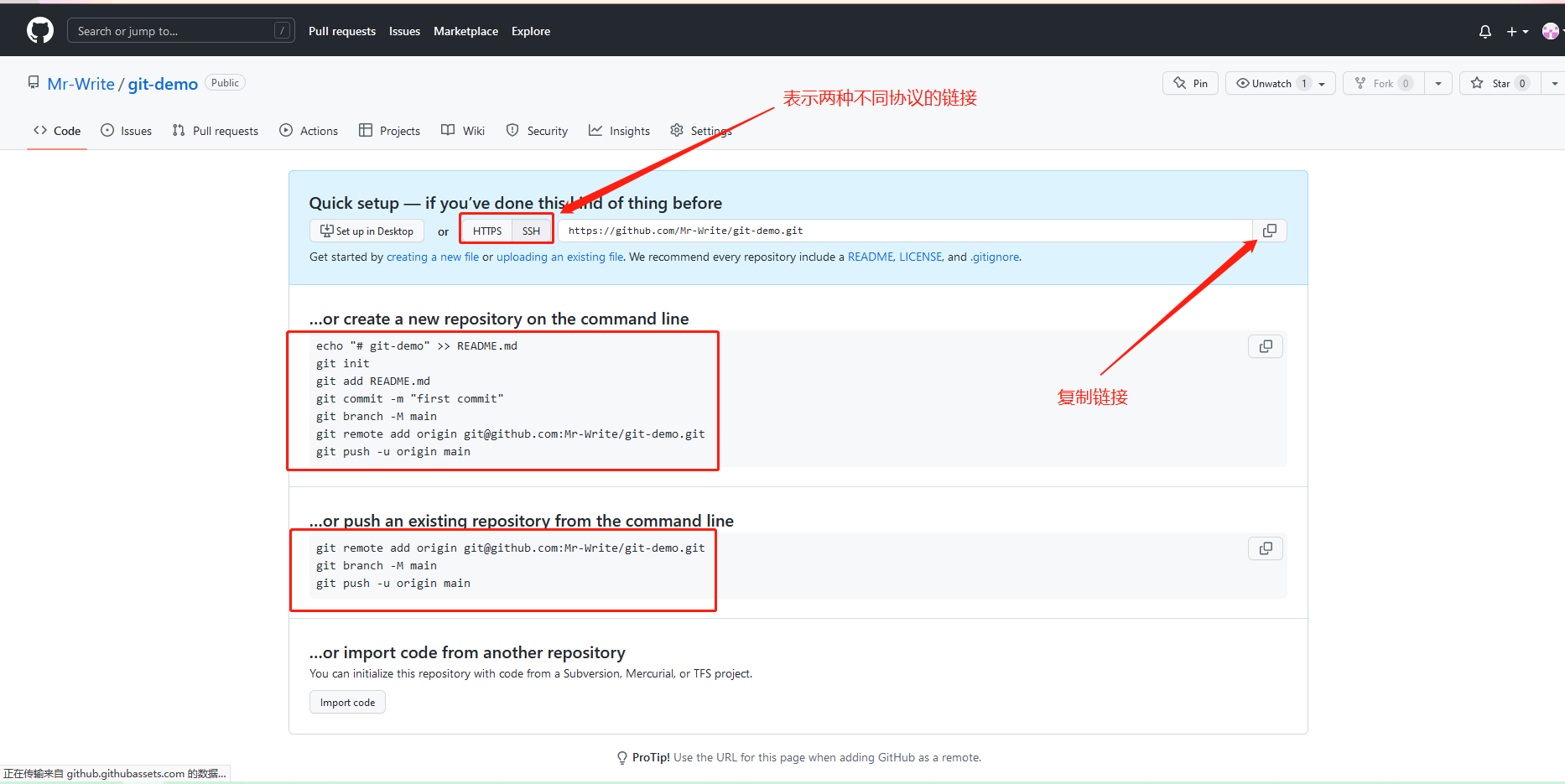Open Issues in the top navigation
This screenshot has width=1565, height=784.
(404, 31)
